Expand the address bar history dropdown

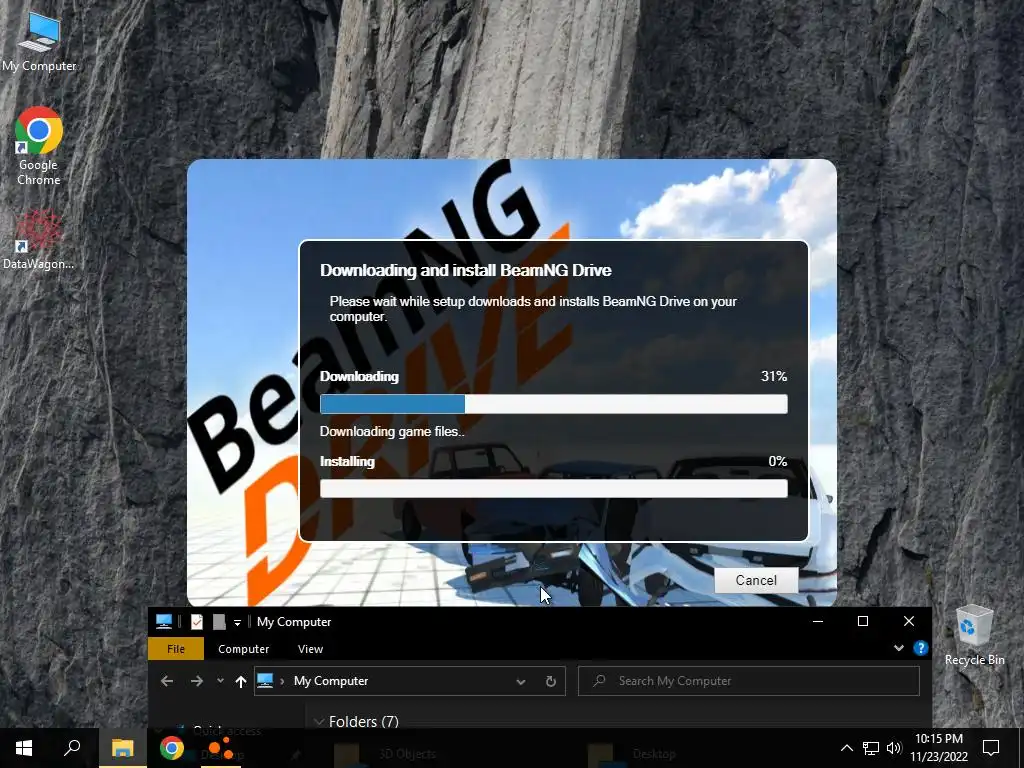tap(520, 681)
